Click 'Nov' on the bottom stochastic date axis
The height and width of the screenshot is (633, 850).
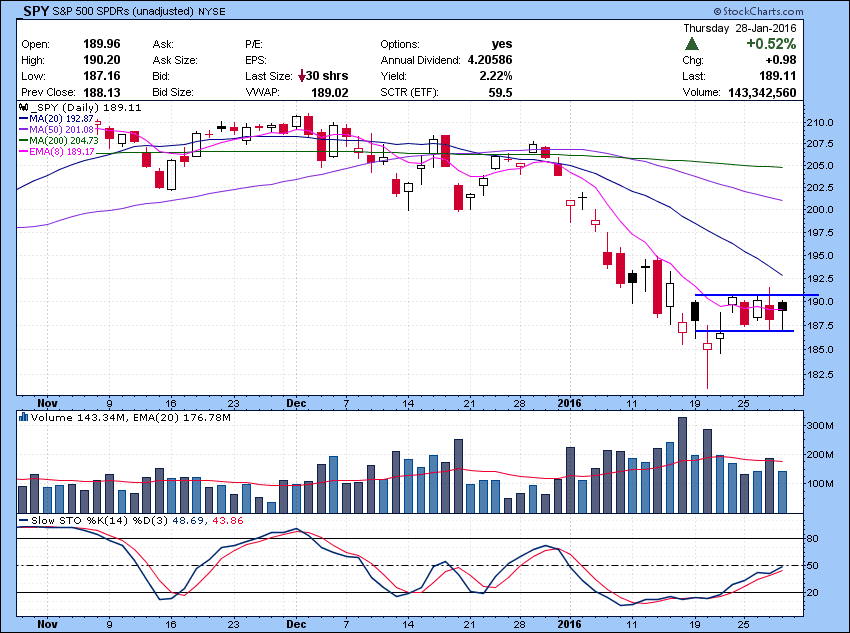point(47,624)
